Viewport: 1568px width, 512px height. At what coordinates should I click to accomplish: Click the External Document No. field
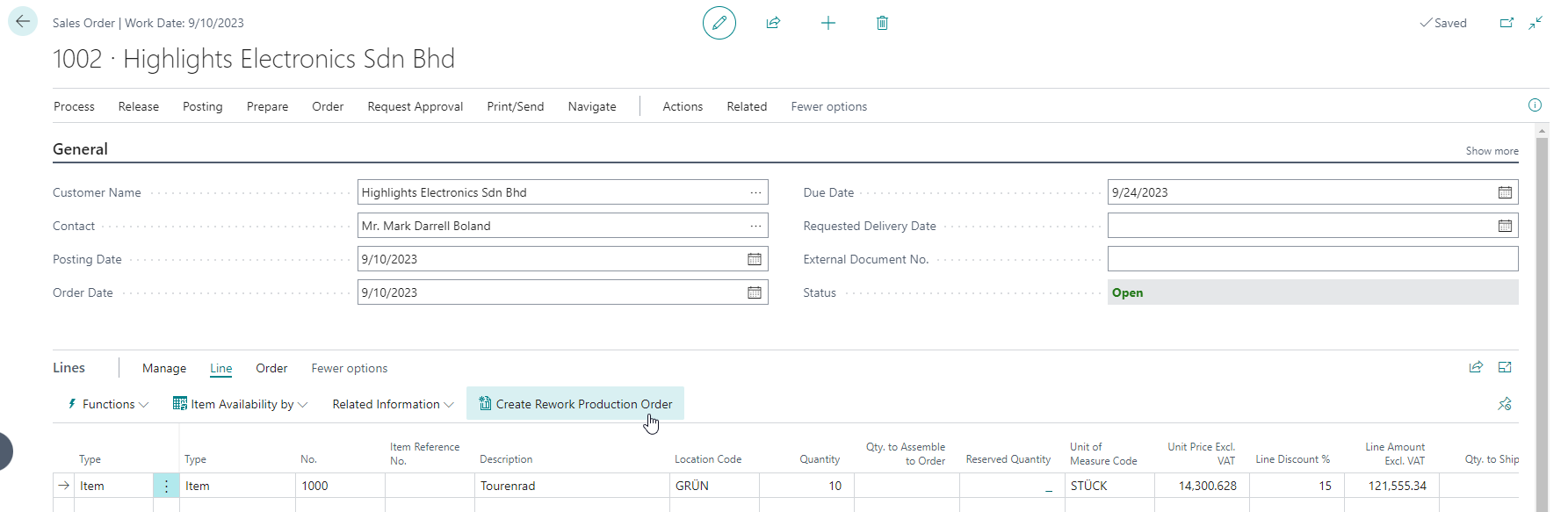pyautogui.click(x=1312, y=259)
